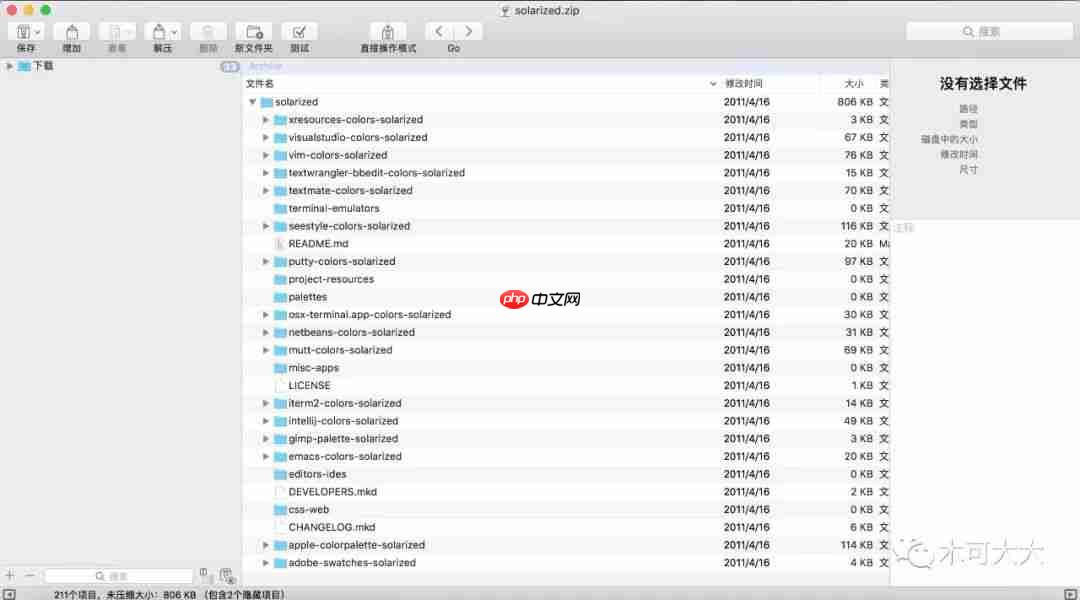The image size is (1080, 600).
Task: Open the 解压 dropdown arrow
Action: click(x=174, y=32)
